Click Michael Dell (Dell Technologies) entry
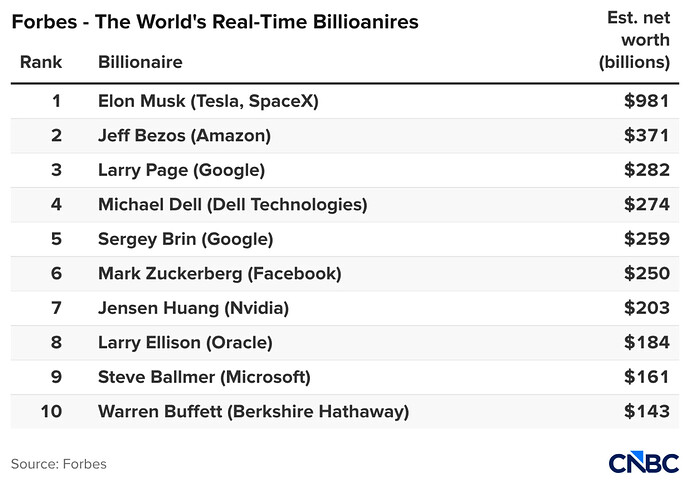The height and width of the screenshot is (488, 690). (233, 205)
